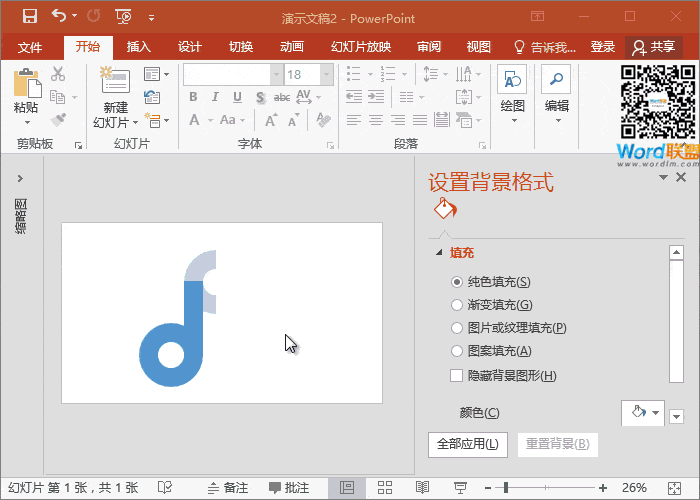
Task: Select the 图片或纹理填充(P) option
Action: pos(457,328)
